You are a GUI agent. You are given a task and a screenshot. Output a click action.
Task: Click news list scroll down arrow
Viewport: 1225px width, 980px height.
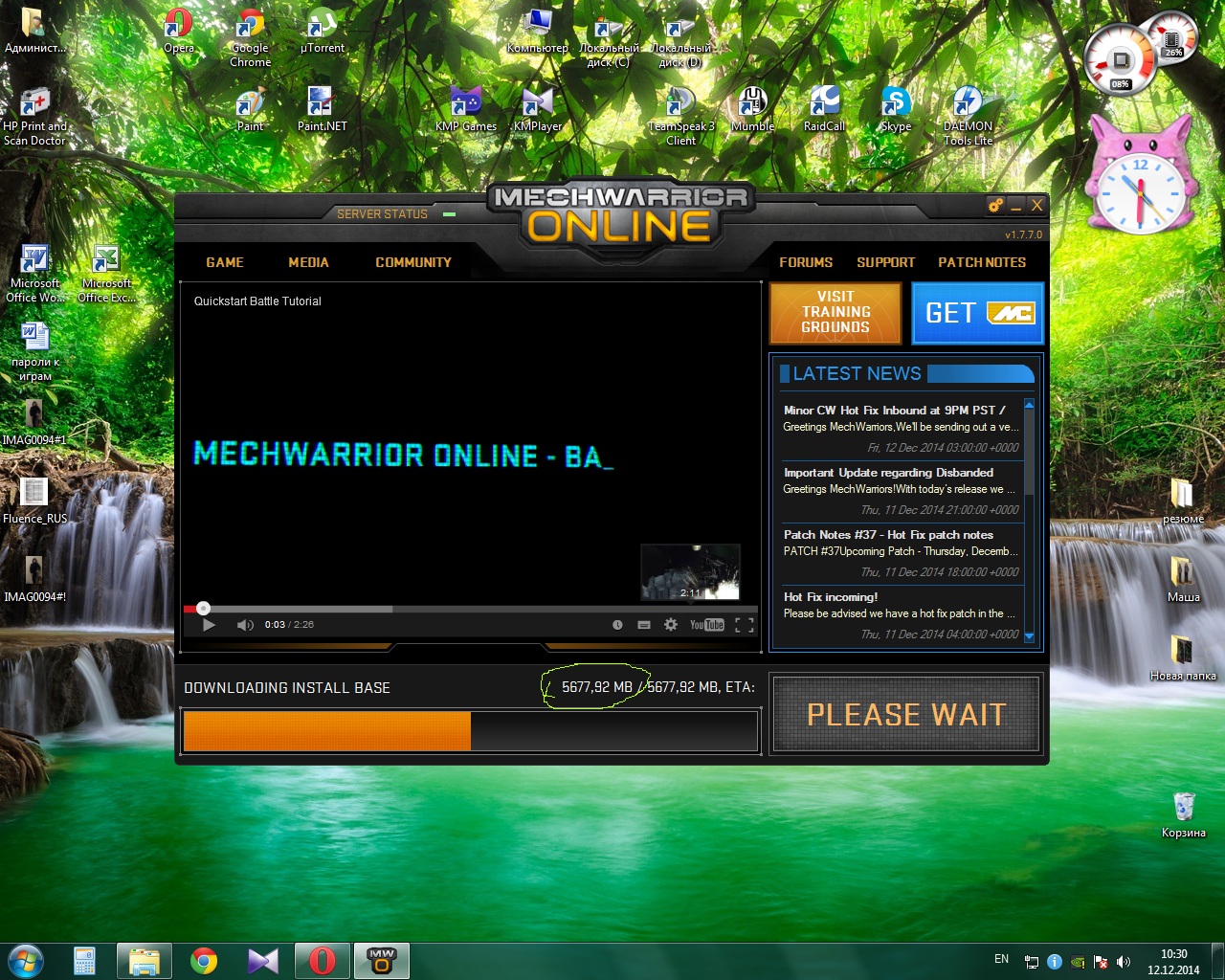point(1030,636)
